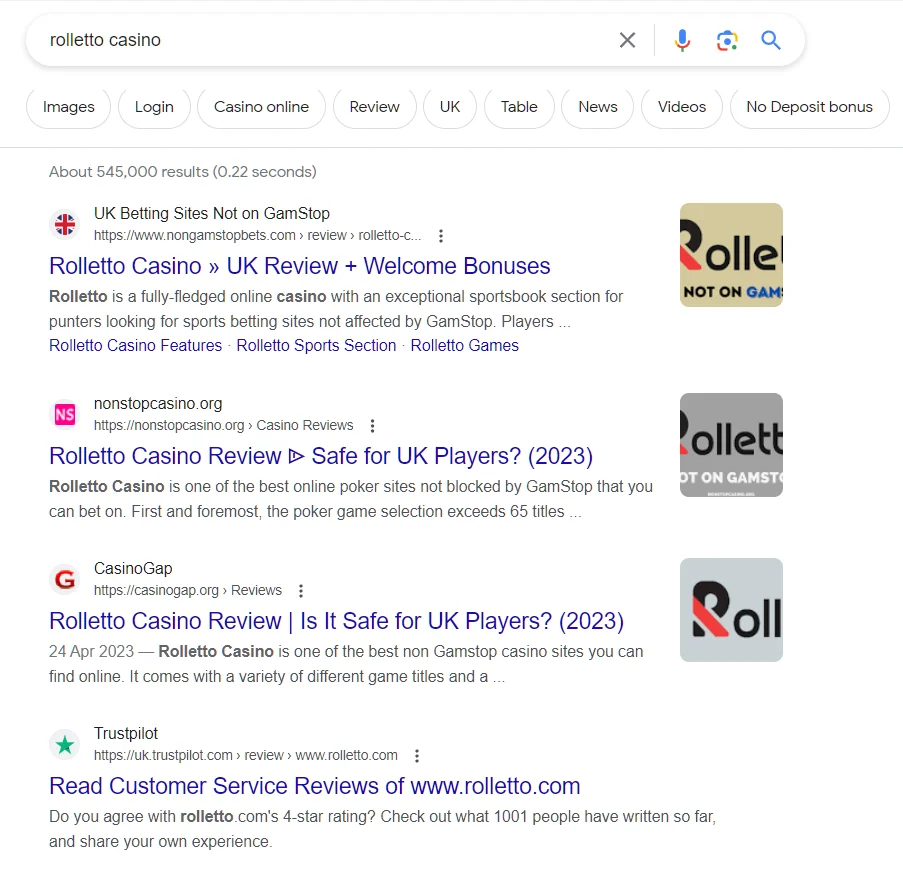Click the 'nonstopcasino.org' site name
Image resolution: width=903 pixels, height=870 pixels.
coord(158,404)
